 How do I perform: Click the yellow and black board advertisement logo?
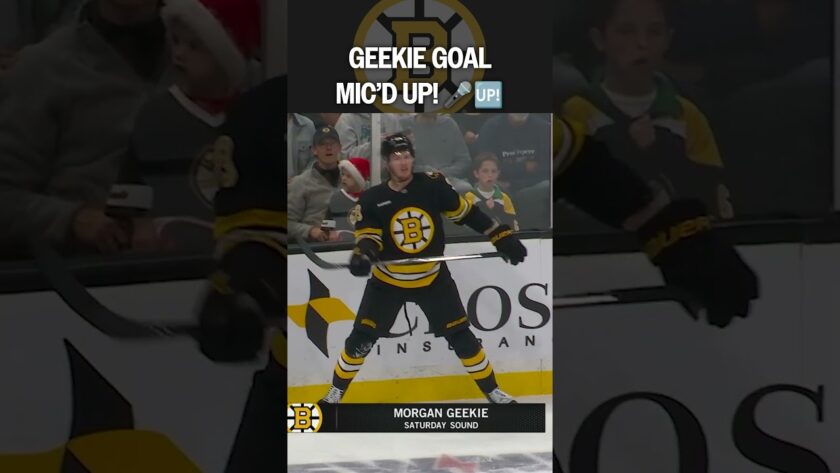coord(320,313)
